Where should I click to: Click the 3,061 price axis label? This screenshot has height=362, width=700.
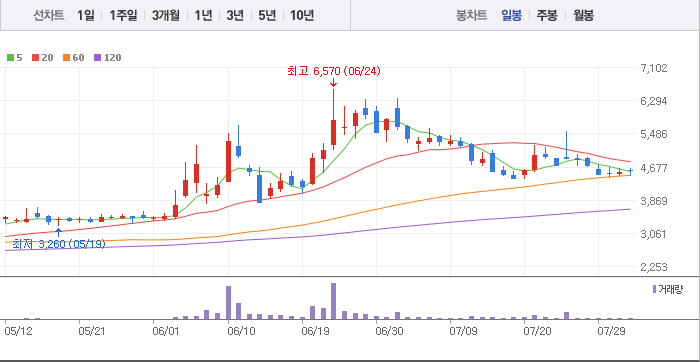click(x=654, y=234)
